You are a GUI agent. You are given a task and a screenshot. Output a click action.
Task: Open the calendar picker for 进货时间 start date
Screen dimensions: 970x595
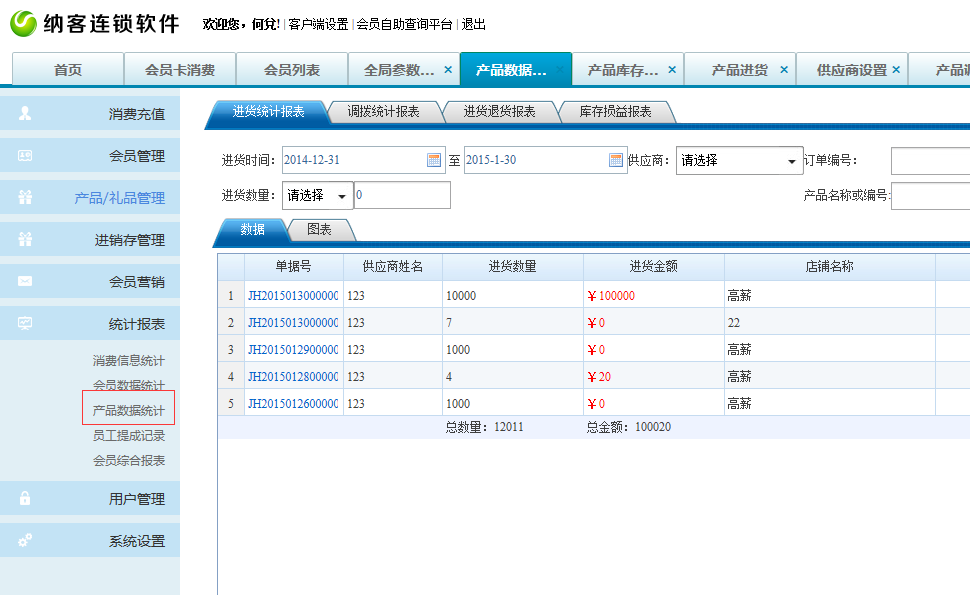pos(435,160)
